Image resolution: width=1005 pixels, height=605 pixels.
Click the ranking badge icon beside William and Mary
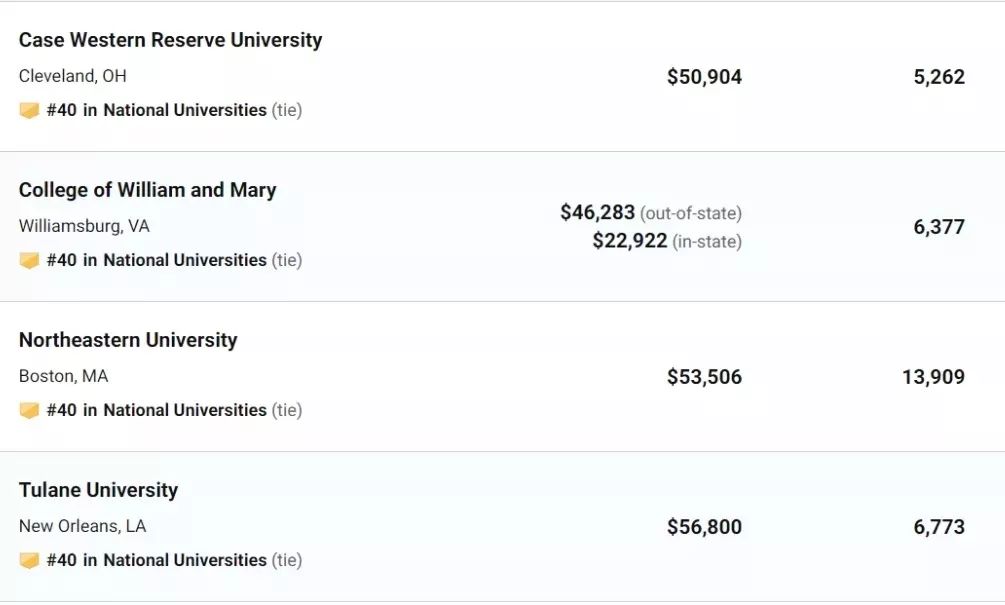click(x=29, y=260)
